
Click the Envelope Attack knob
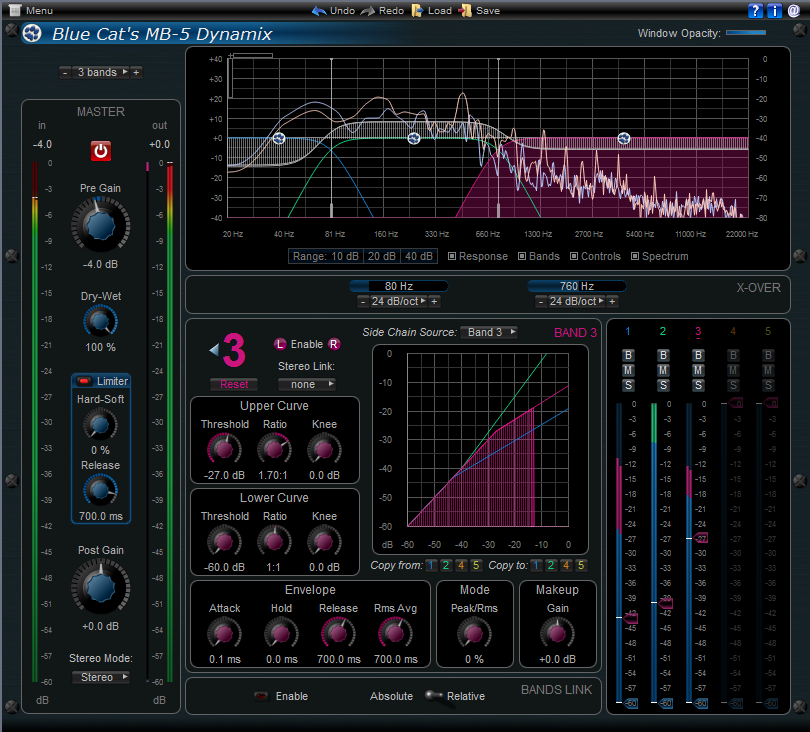pyautogui.click(x=224, y=633)
